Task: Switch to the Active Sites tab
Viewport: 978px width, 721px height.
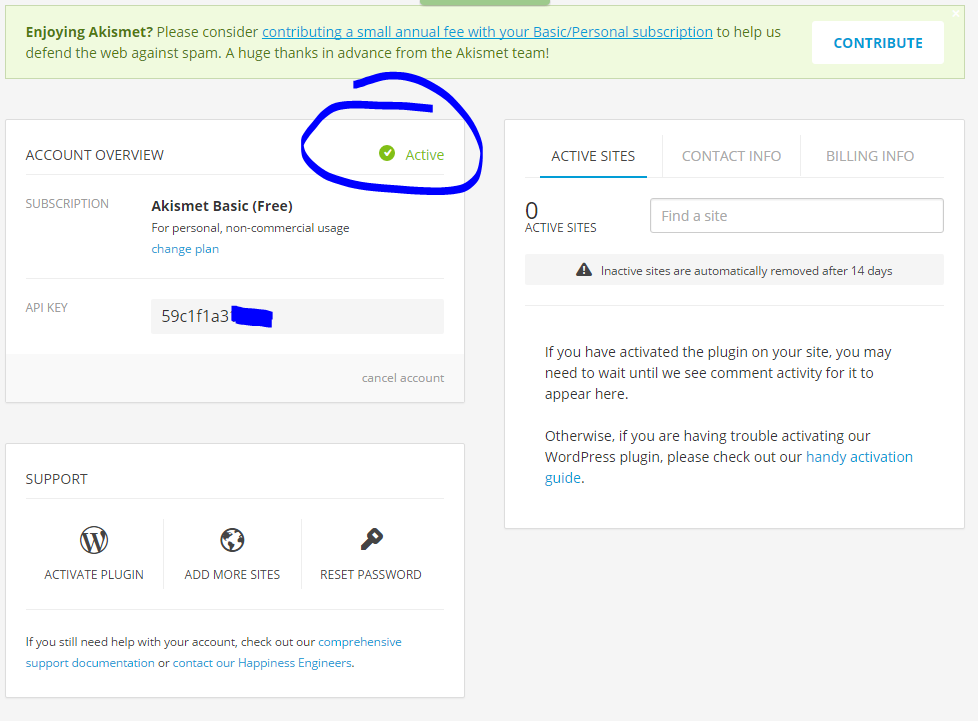Action: coord(593,156)
